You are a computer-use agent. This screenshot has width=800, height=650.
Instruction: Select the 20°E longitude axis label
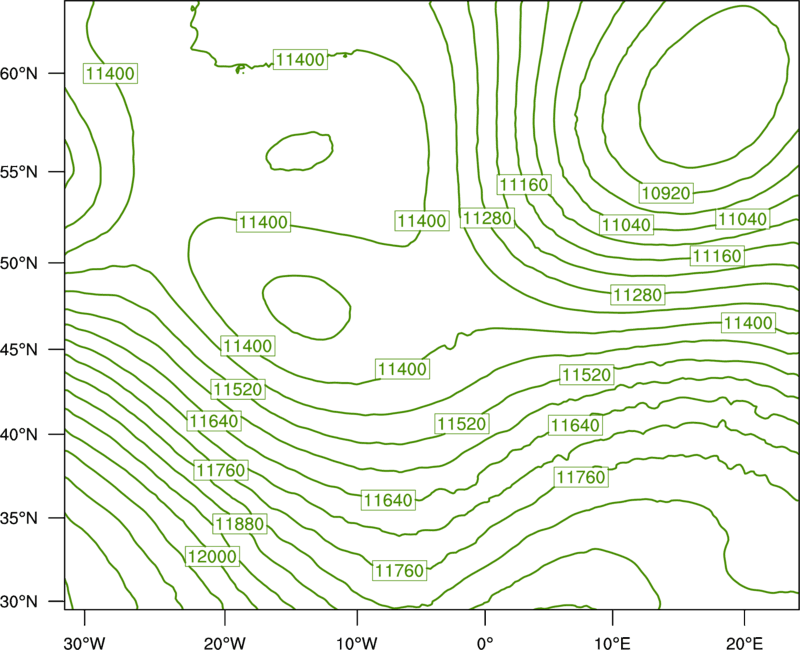click(744, 643)
